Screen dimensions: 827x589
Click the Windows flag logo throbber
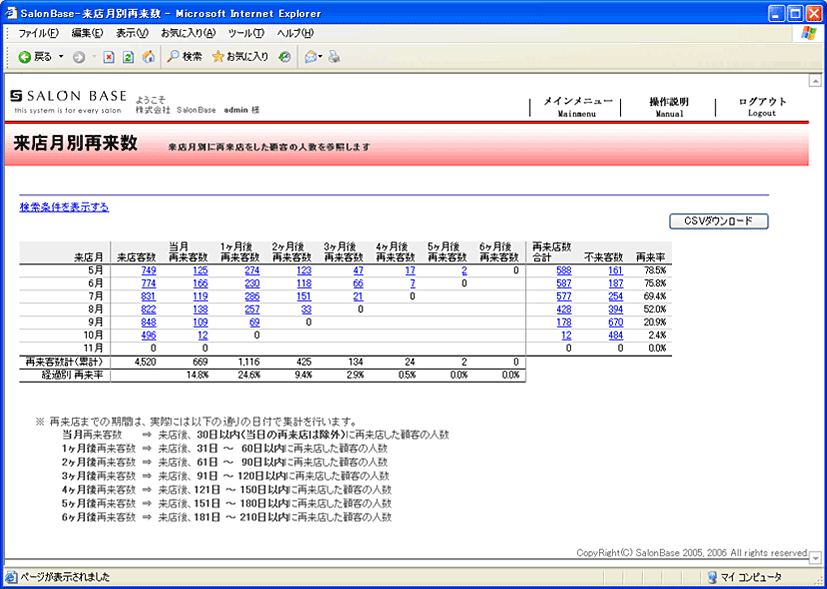point(808,33)
